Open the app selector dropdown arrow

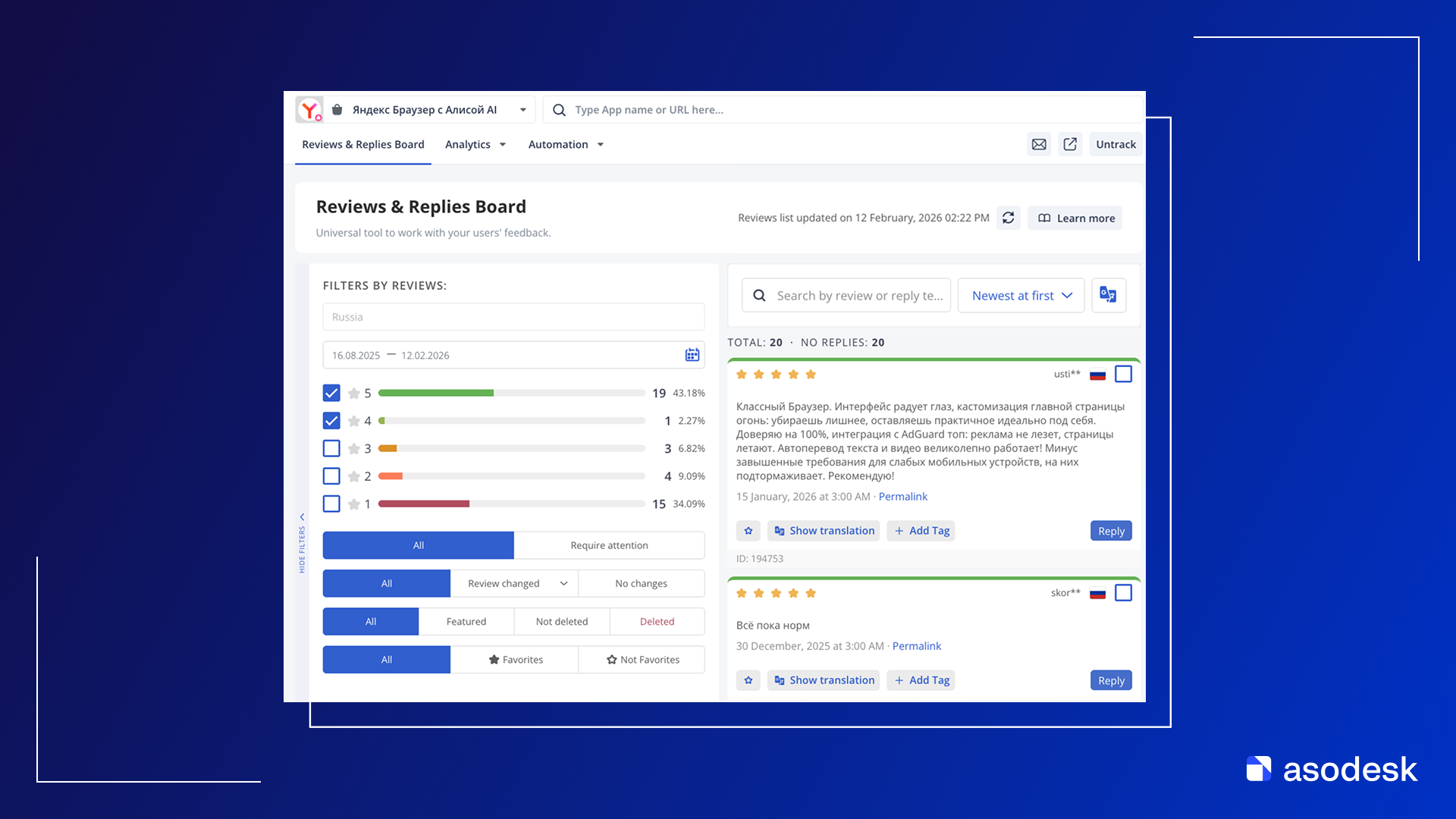click(522, 110)
